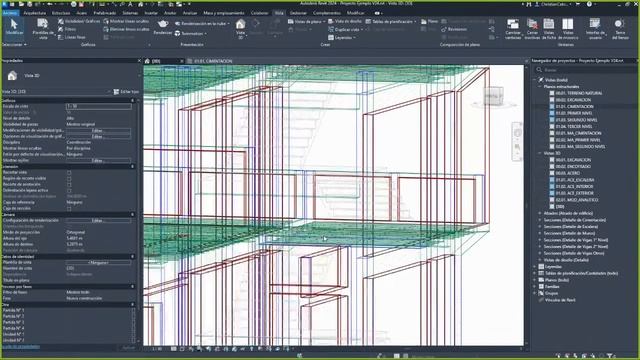Open Seleccionar panel dropdown
The image size is (640, 360).
pos(15,44)
